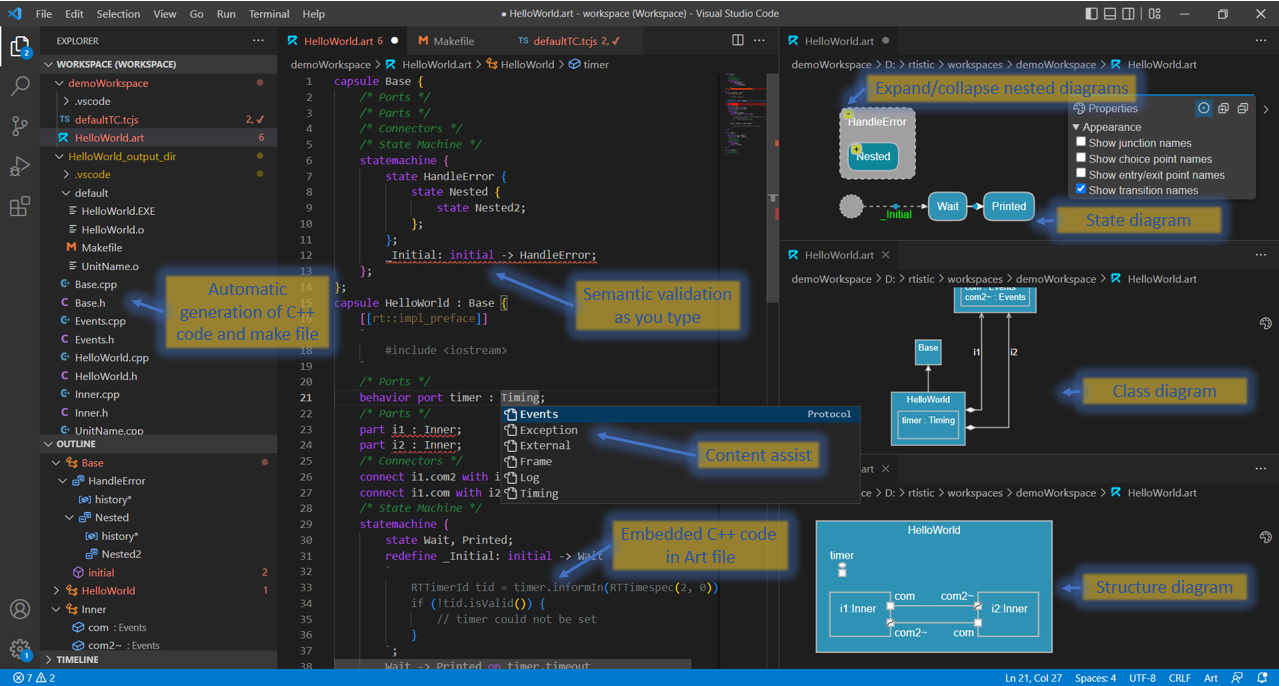Collapse the OUTLINE section in the sidebar

(47, 443)
